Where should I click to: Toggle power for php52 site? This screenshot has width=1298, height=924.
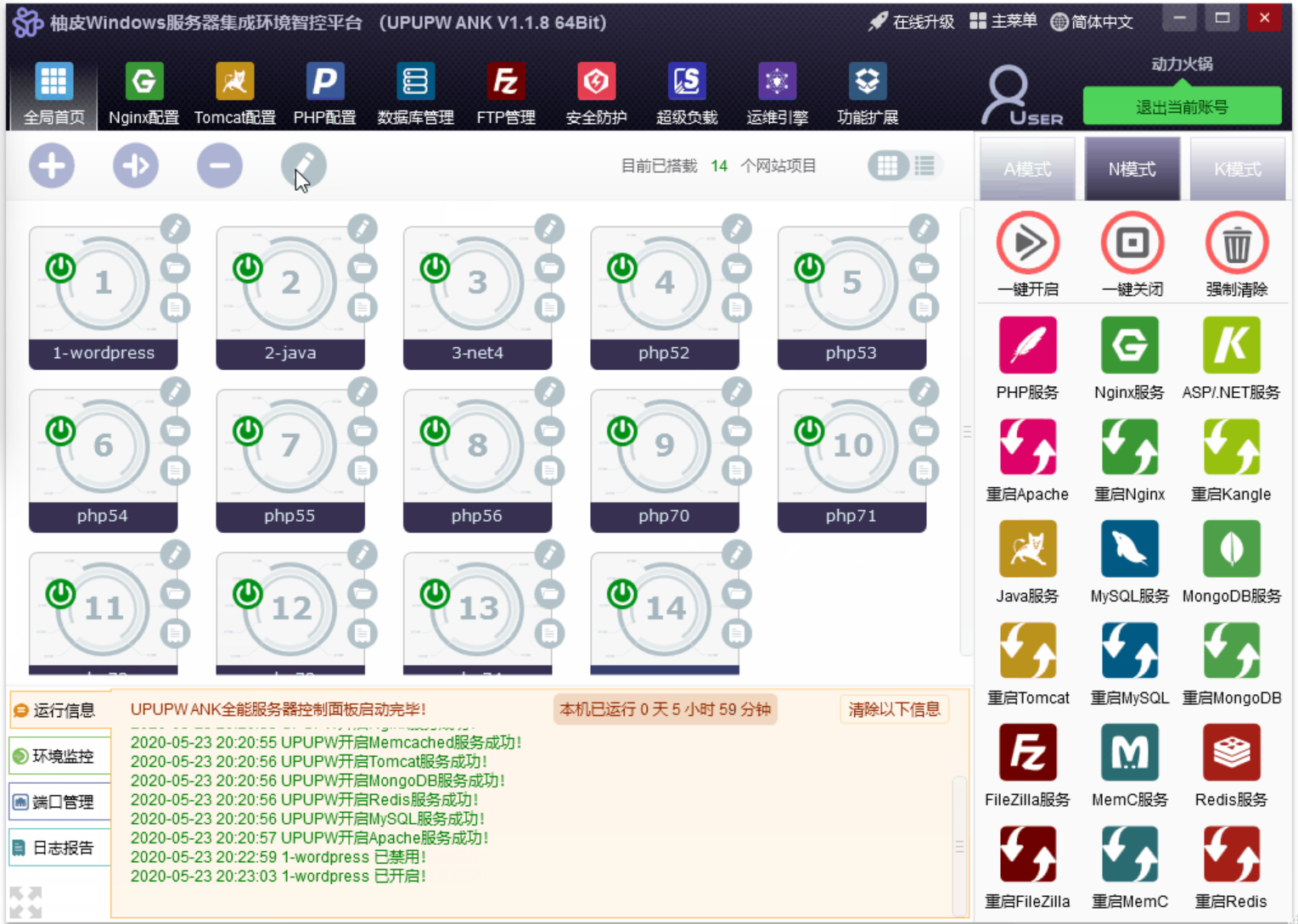click(x=622, y=268)
